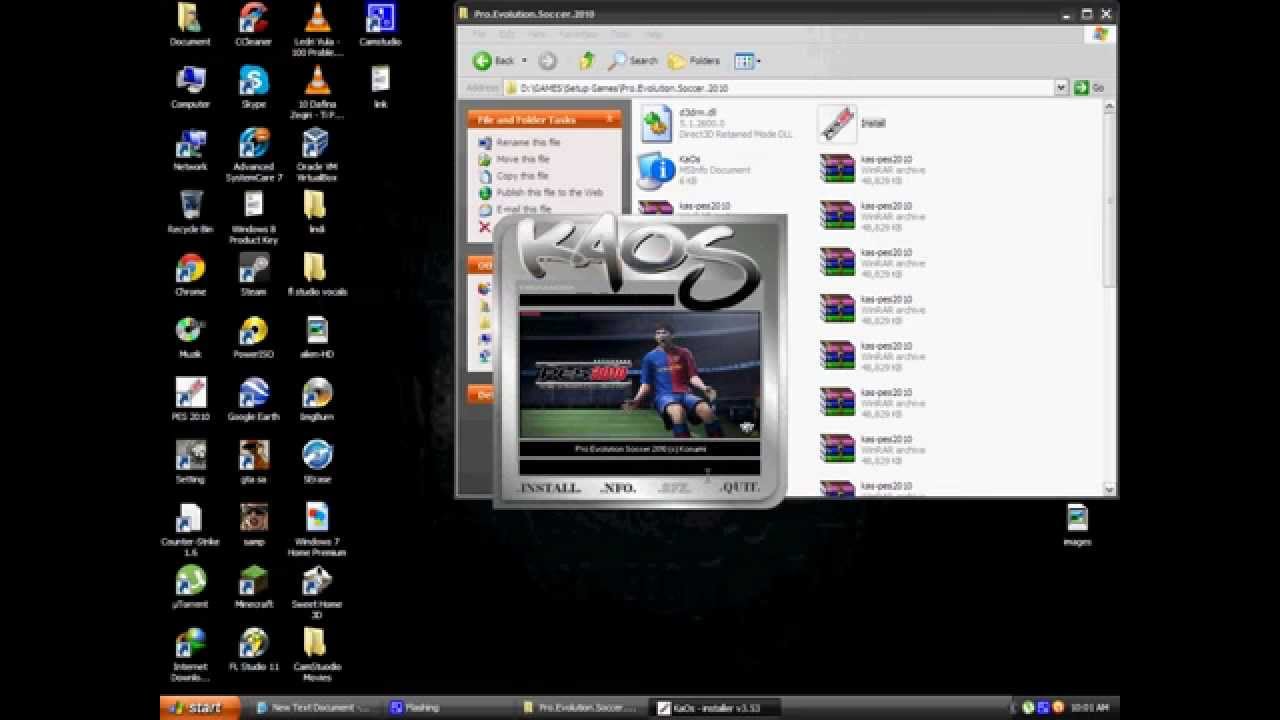This screenshot has width=1280, height=720.
Task: Click Rename this file link
Action: pyautogui.click(x=528, y=143)
